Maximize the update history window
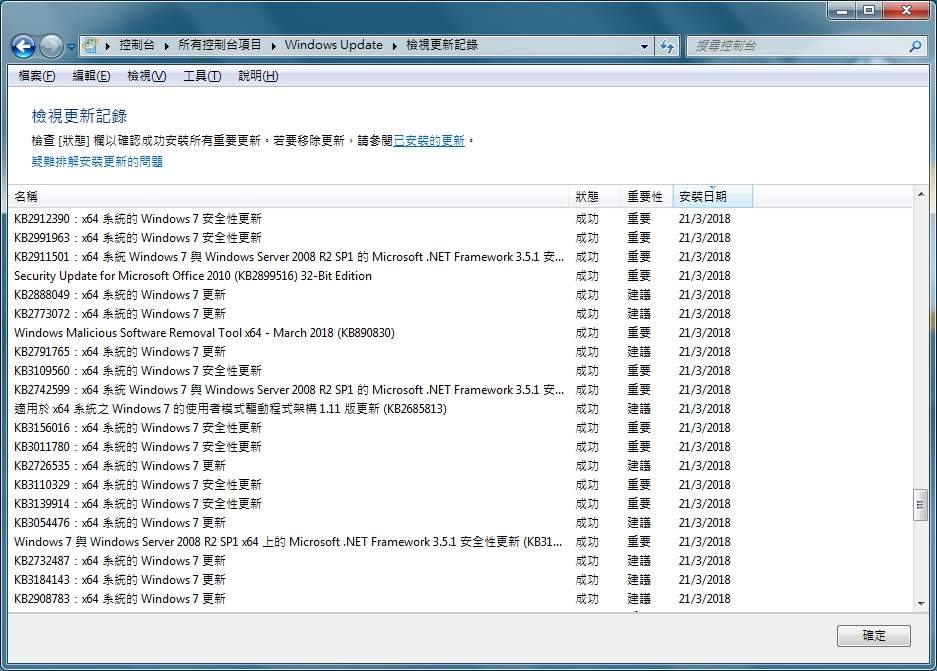937x671 pixels. [869, 11]
